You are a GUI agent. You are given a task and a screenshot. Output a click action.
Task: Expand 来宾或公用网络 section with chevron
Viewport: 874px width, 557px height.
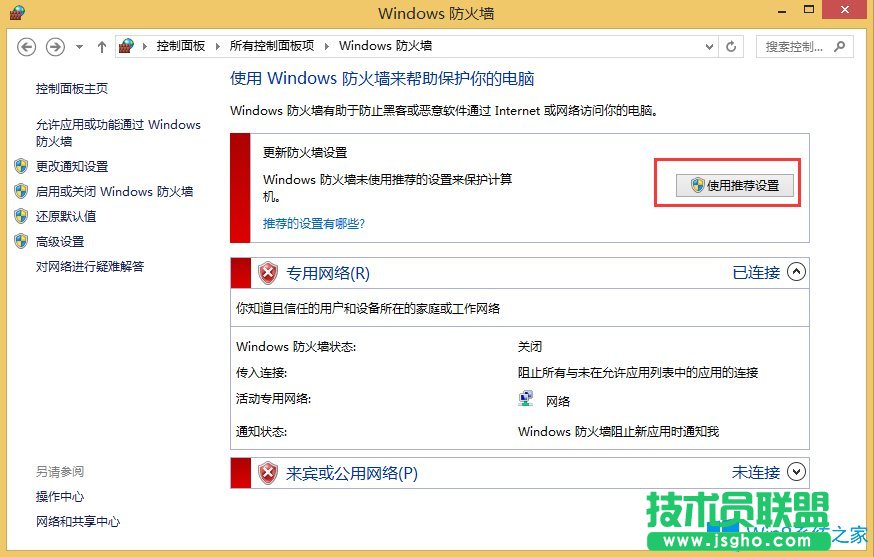tap(796, 472)
